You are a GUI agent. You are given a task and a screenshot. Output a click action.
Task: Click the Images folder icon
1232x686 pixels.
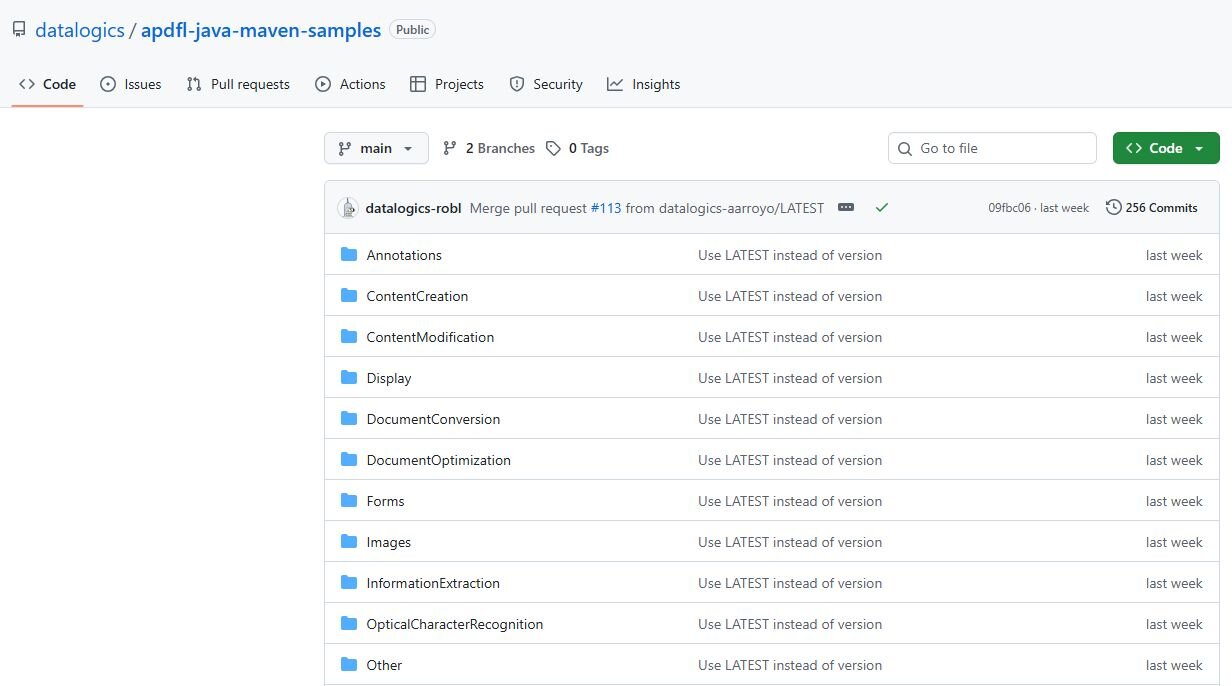click(349, 542)
